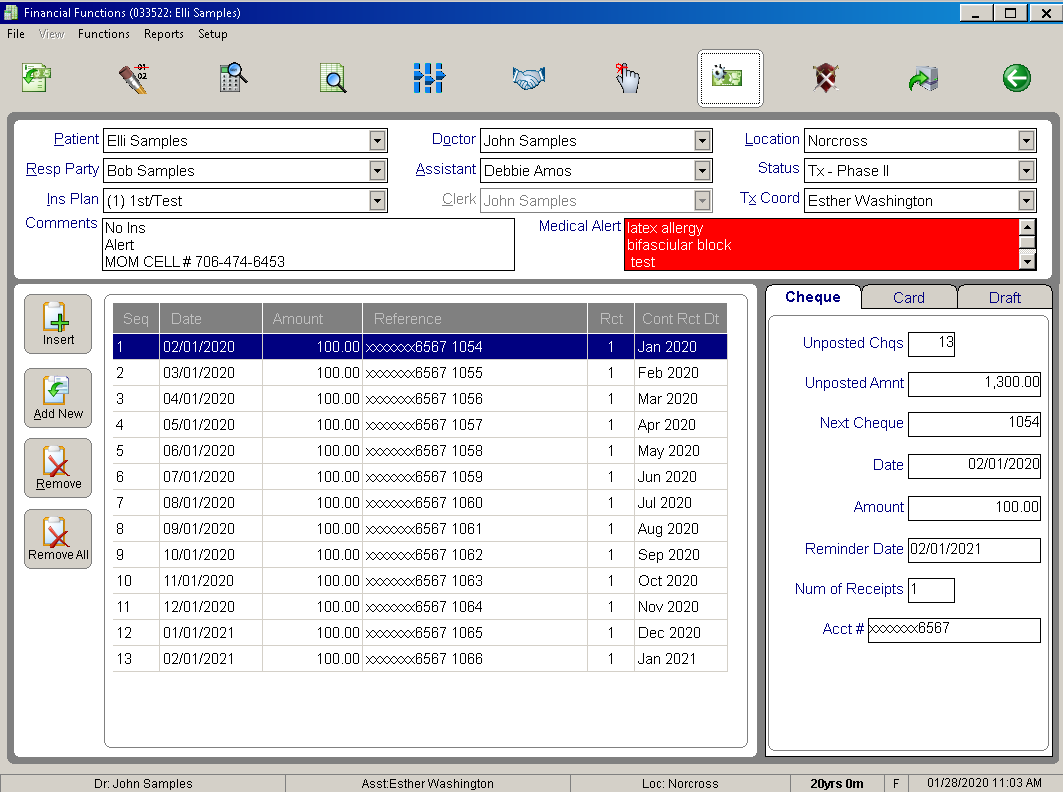Click the pointing hand toolbar icon
Screen dimensions: 1063x792
[x=628, y=78]
